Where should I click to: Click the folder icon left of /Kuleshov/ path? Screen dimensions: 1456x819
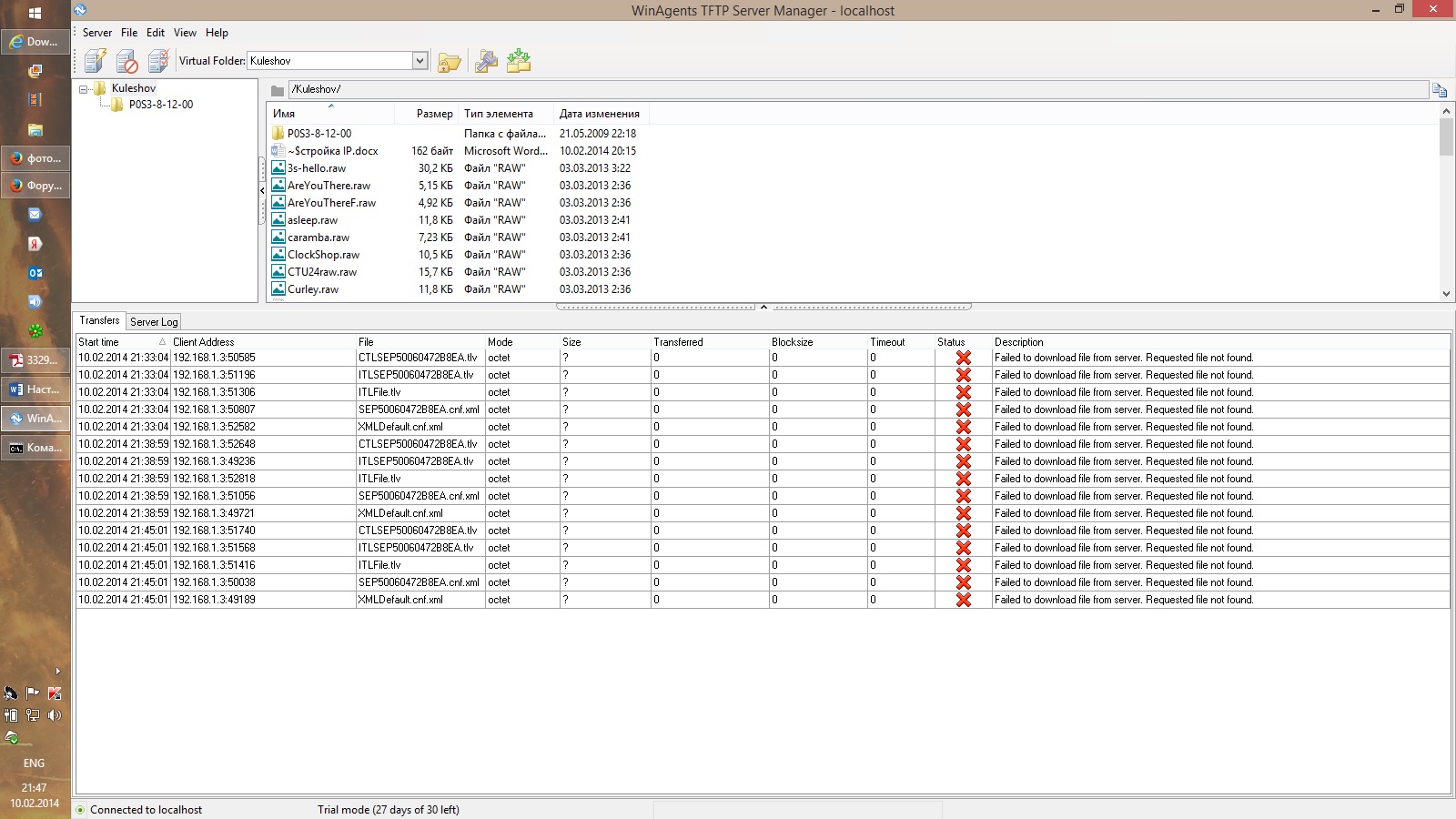coord(278,90)
